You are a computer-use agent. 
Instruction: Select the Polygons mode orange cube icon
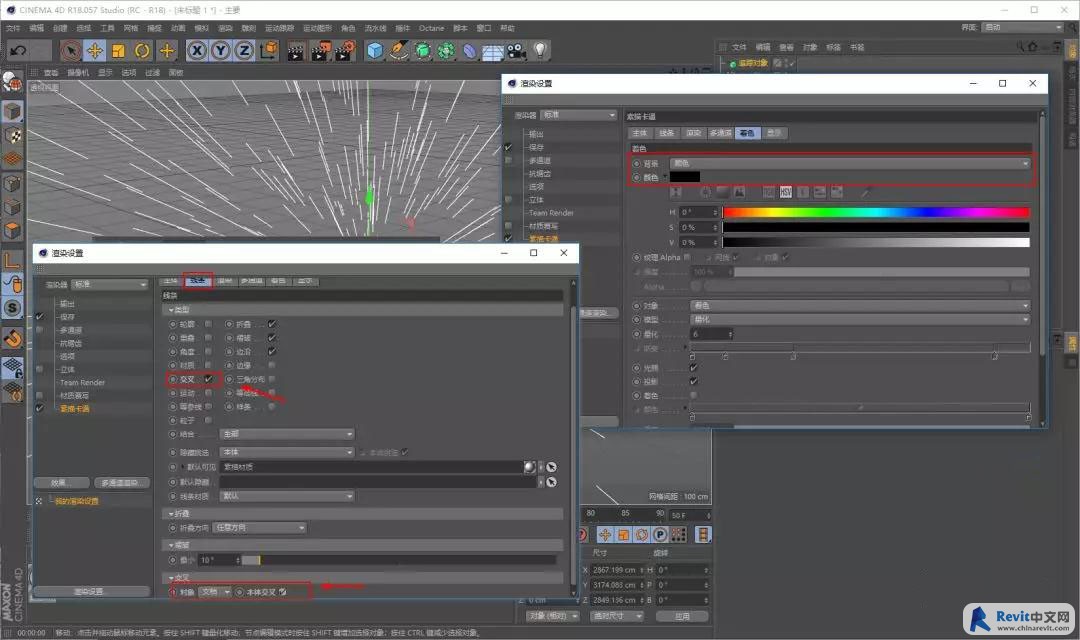(12, 231)
